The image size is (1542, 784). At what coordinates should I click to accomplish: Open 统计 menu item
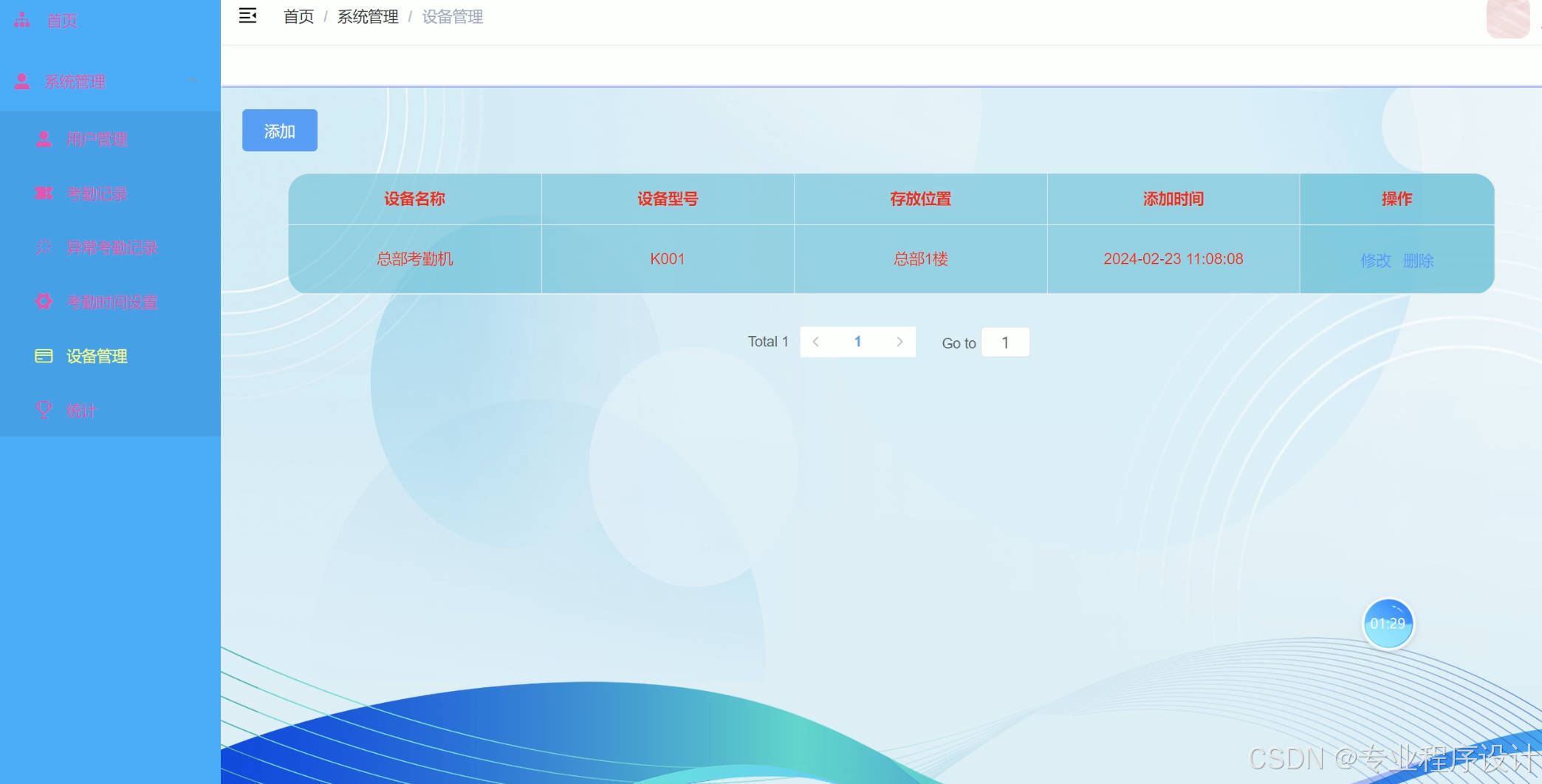[x=110, y=410]
